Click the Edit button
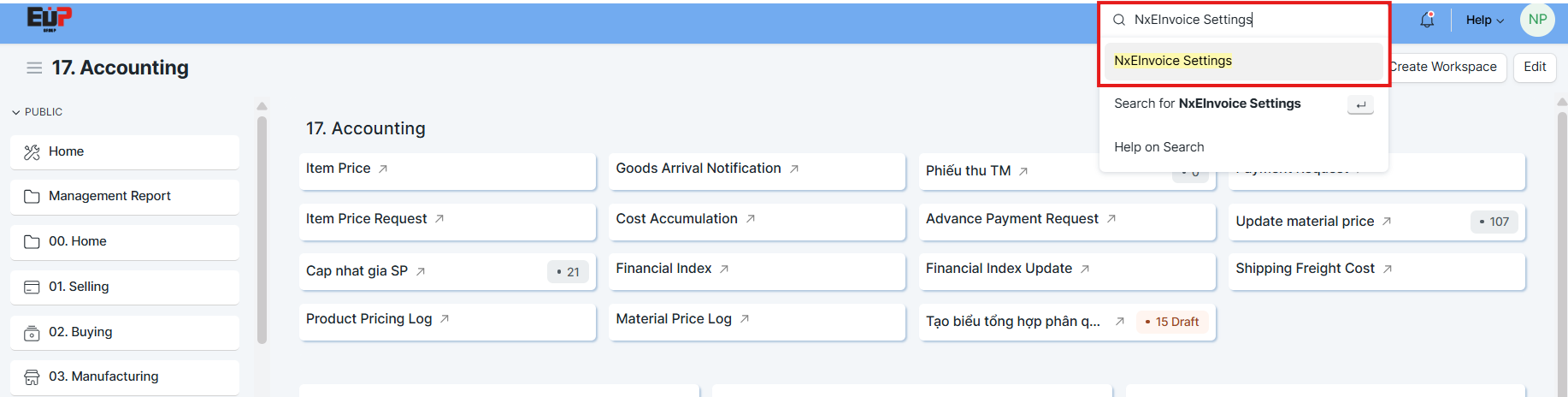This screenshot has height=397, width=1568. (1534, 67)
